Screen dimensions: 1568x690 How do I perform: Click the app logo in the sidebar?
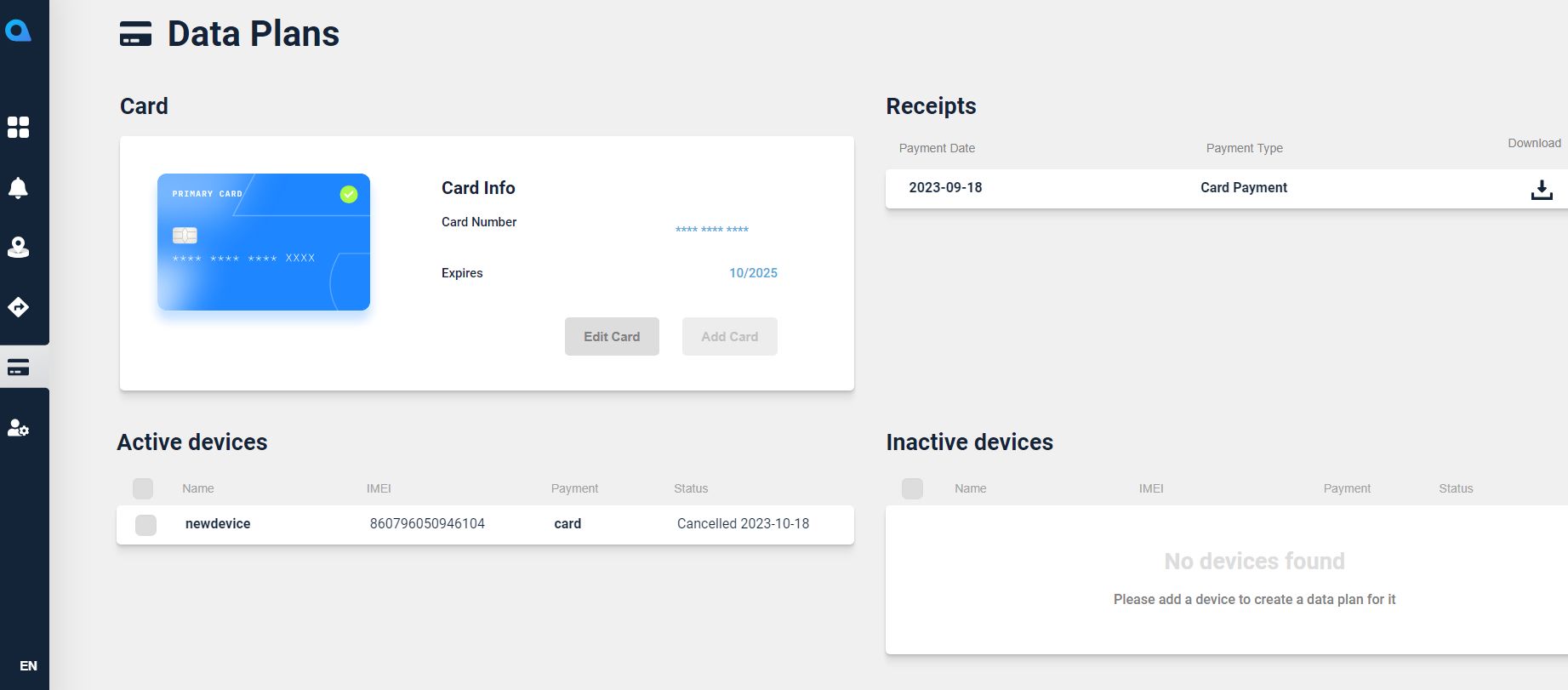coord(18,31)
